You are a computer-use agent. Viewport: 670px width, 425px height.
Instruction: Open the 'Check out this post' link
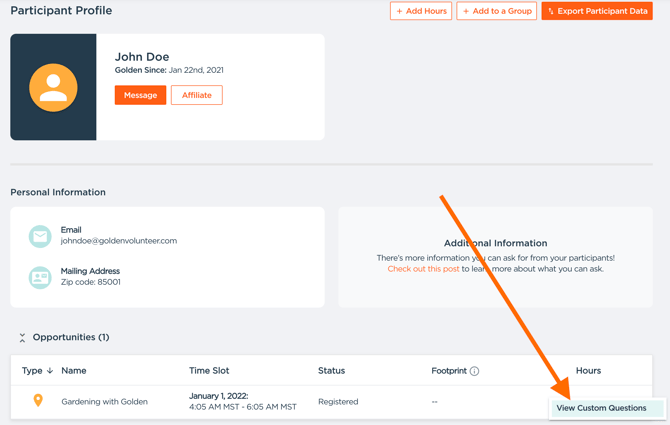pyautogui.click(x=423, y=269)
